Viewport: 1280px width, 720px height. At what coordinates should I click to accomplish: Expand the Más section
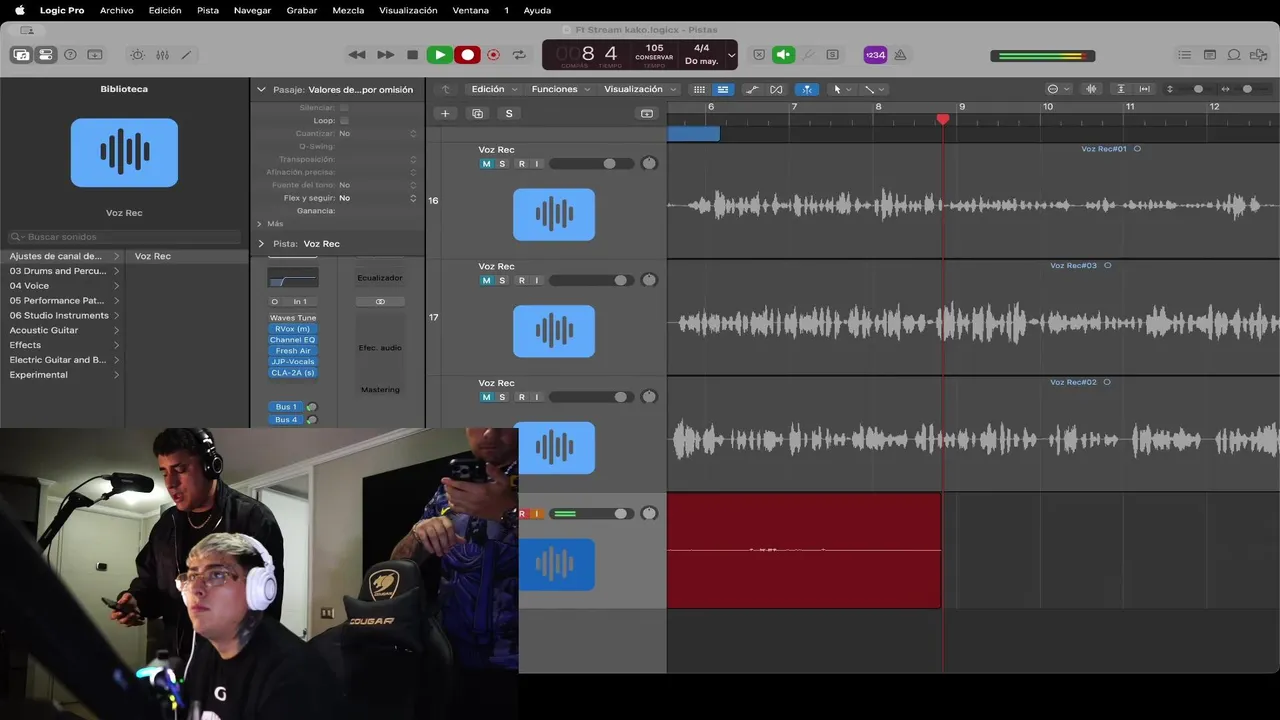pos(260,224)
